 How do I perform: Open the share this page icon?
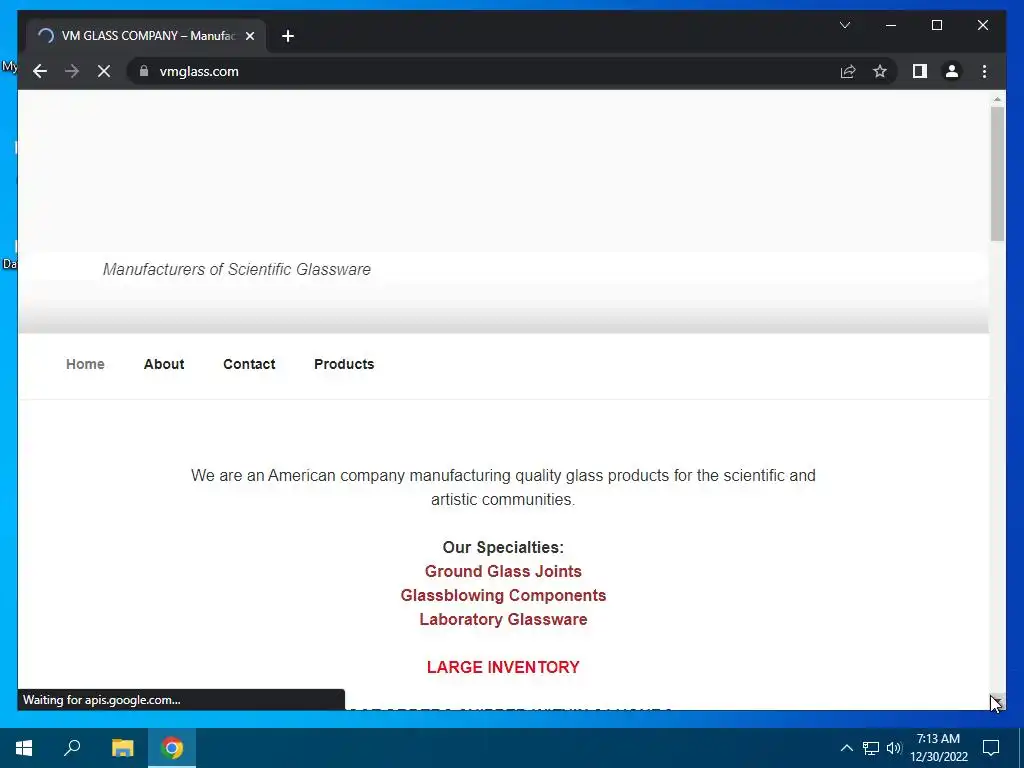(848, 71)
